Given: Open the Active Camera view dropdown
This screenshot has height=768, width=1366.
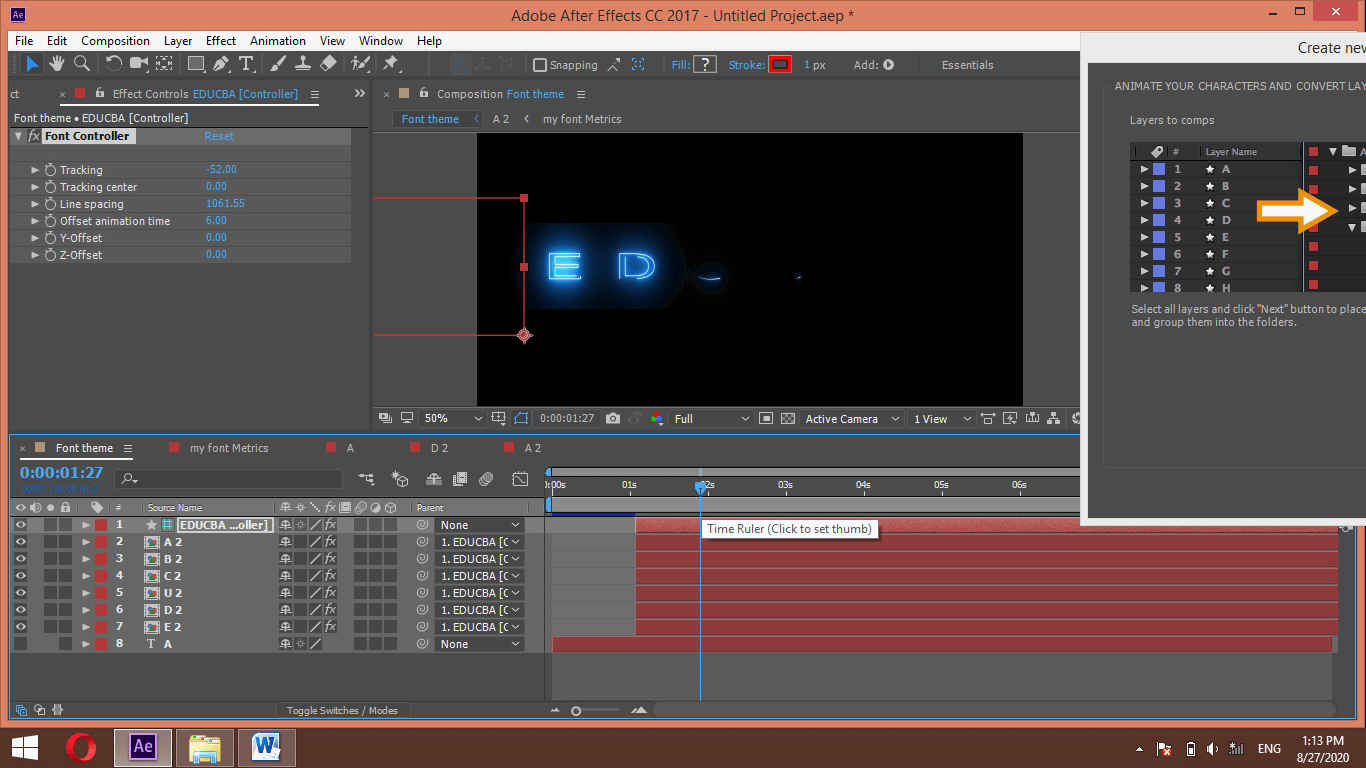Looking at the screenshot, I should (852, 419).
